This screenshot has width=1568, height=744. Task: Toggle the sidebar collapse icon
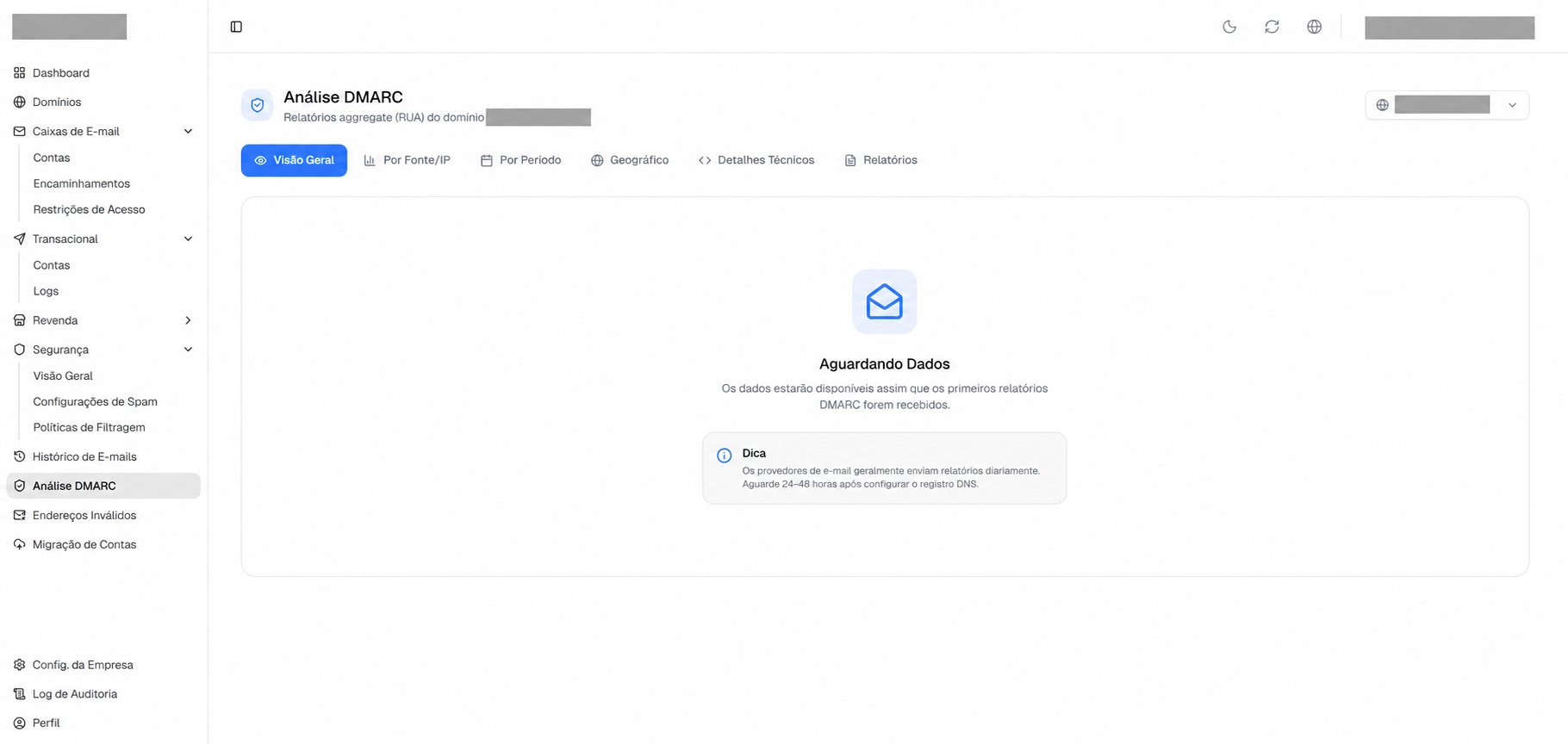tap(236, 27)
